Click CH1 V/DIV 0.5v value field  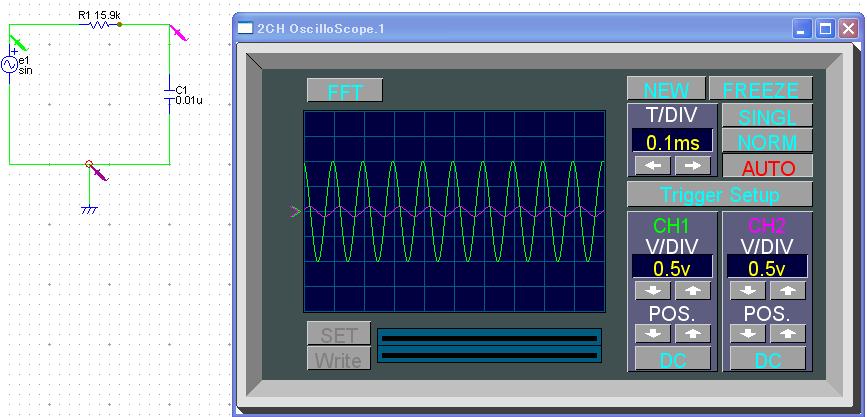pos(672,267)
